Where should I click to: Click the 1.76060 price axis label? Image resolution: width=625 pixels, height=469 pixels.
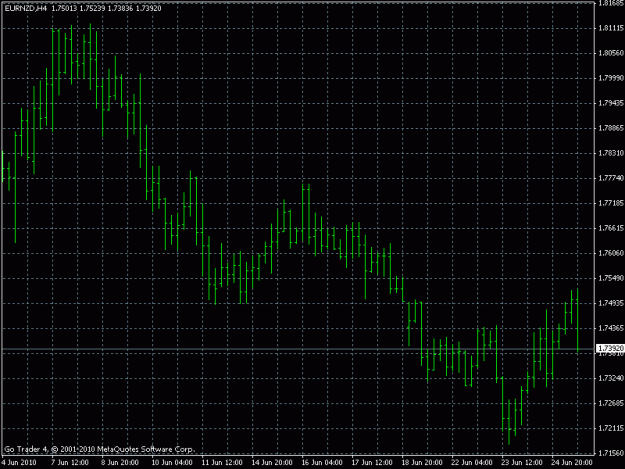(x=611, y=253)
